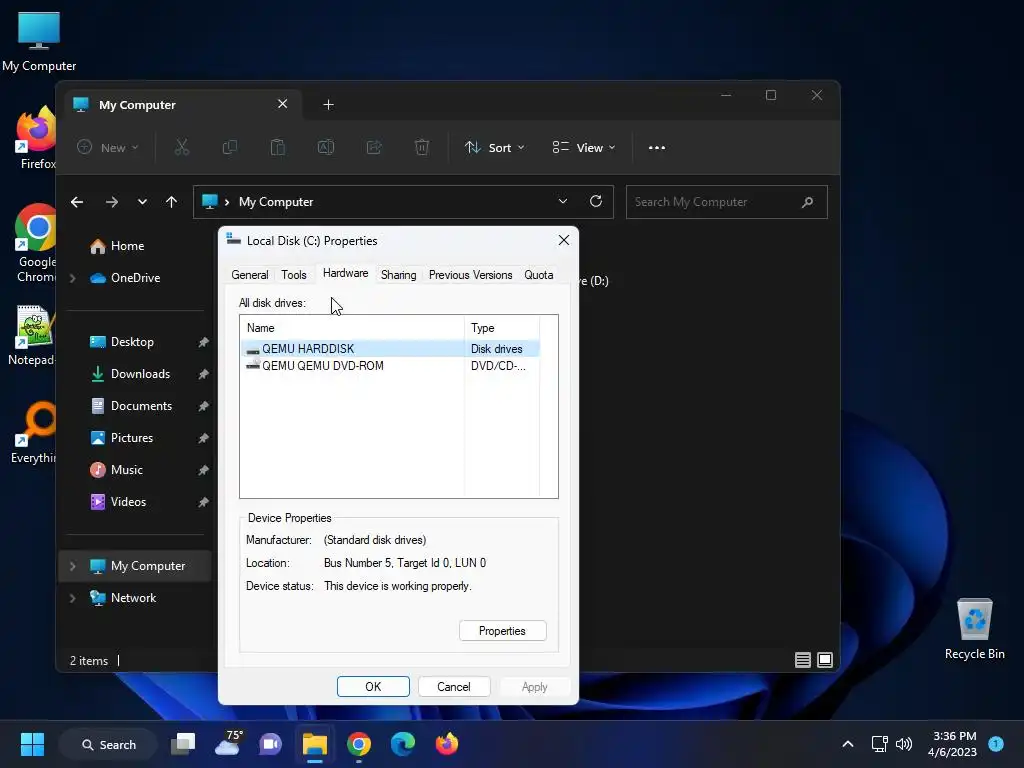Viewport: 1024px width, 768px height.
Task: Expand Network in the navigation pane
Action: (72, 598)
